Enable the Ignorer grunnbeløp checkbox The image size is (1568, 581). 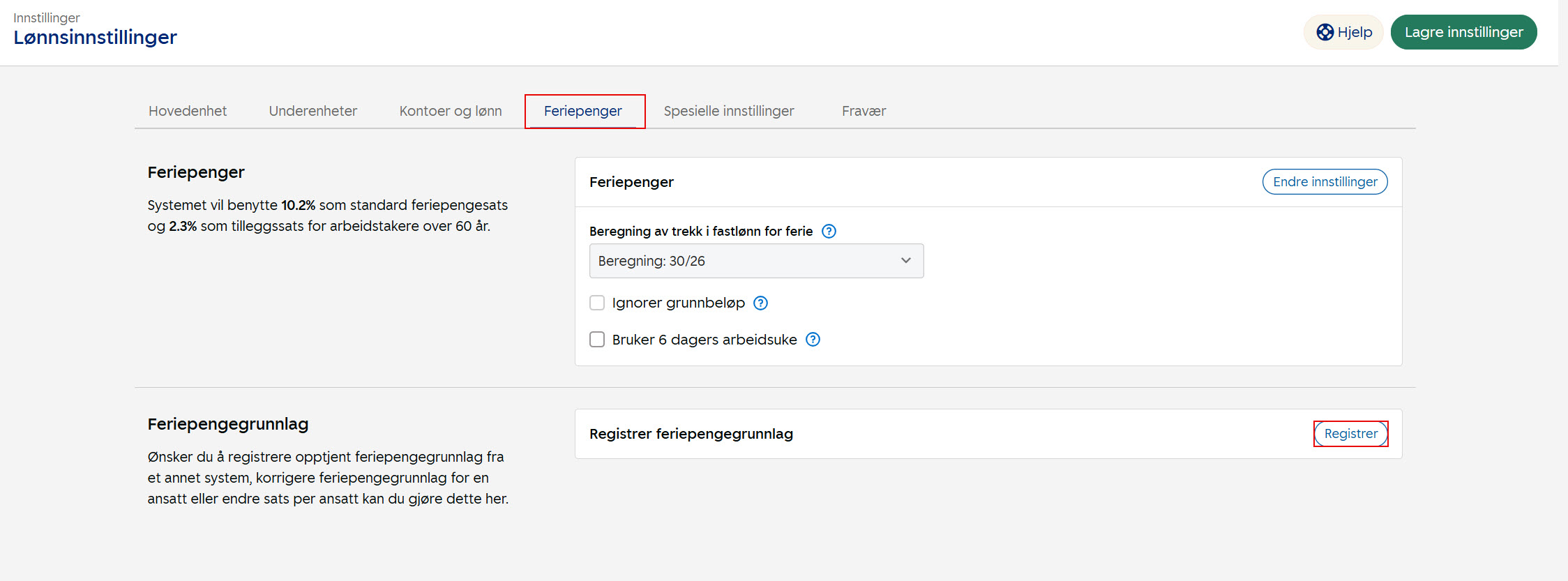597,303
